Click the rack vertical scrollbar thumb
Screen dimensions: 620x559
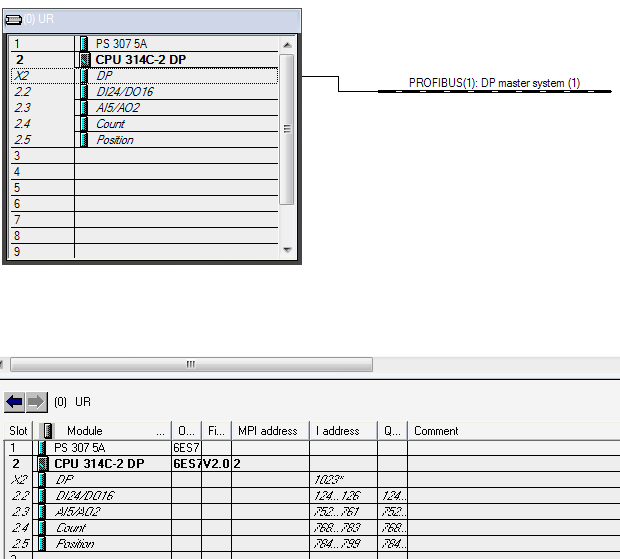287,129
